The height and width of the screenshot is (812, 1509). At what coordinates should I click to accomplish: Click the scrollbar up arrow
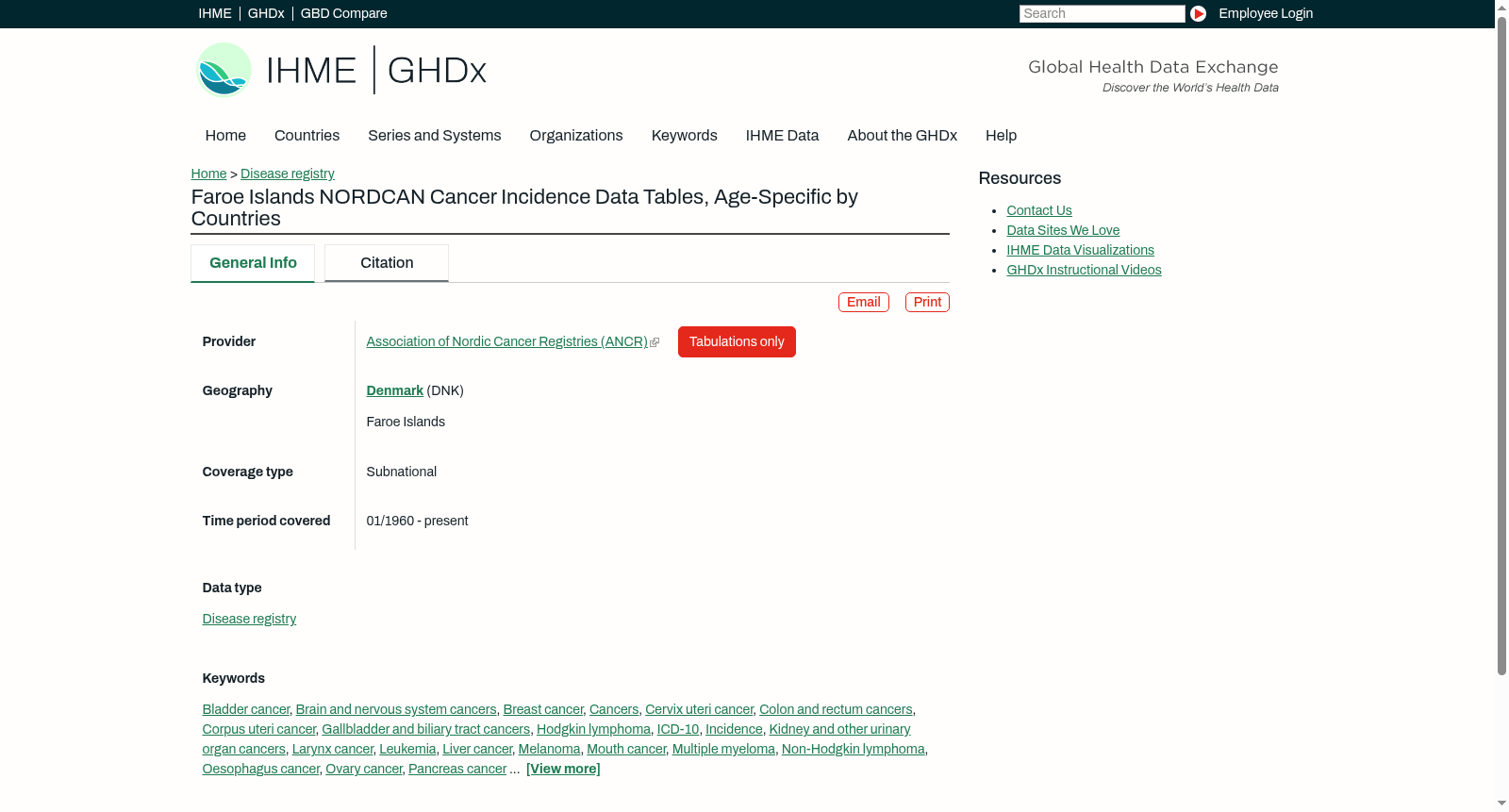[1501, 7]
